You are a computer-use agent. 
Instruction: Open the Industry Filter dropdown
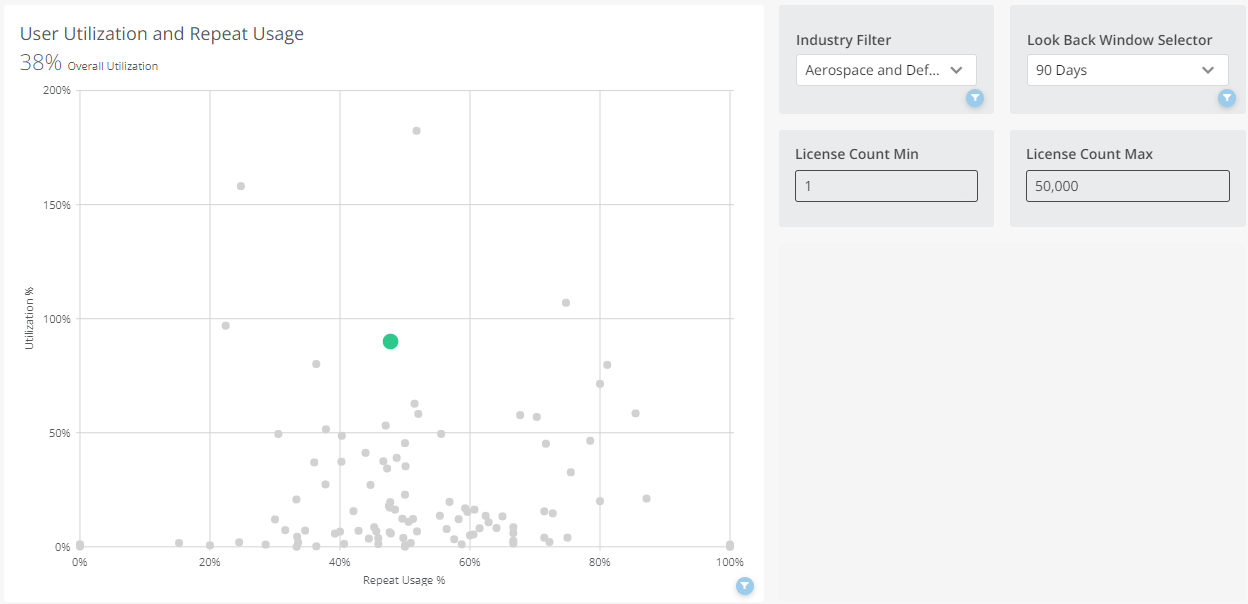[x=885, y=70]
